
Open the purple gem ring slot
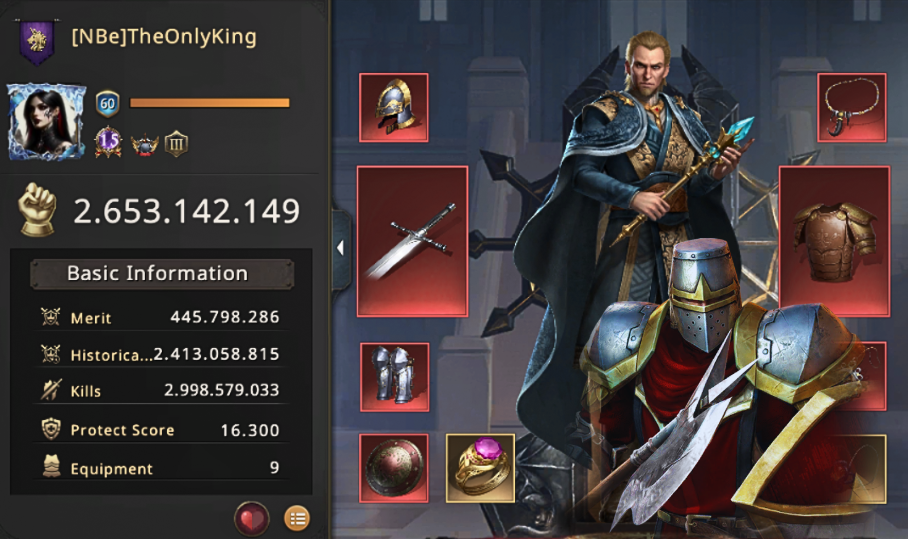(x=481, y=468)
